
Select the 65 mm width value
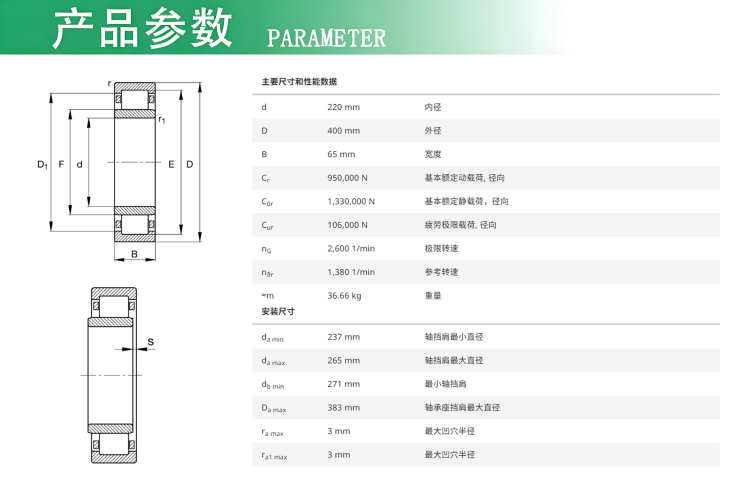point(341,154)
